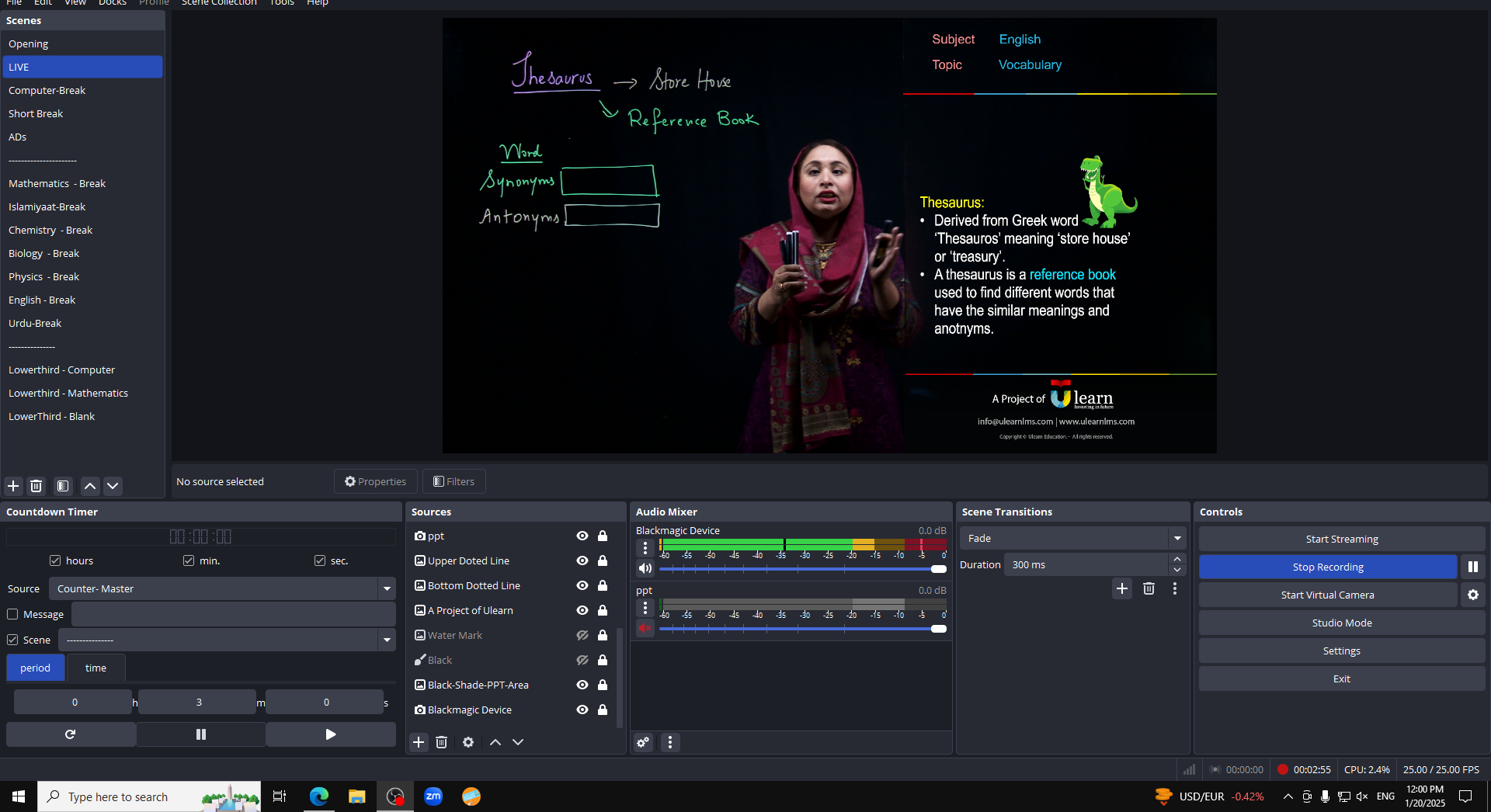Open ppt audio channel options menu

[645, 608]
